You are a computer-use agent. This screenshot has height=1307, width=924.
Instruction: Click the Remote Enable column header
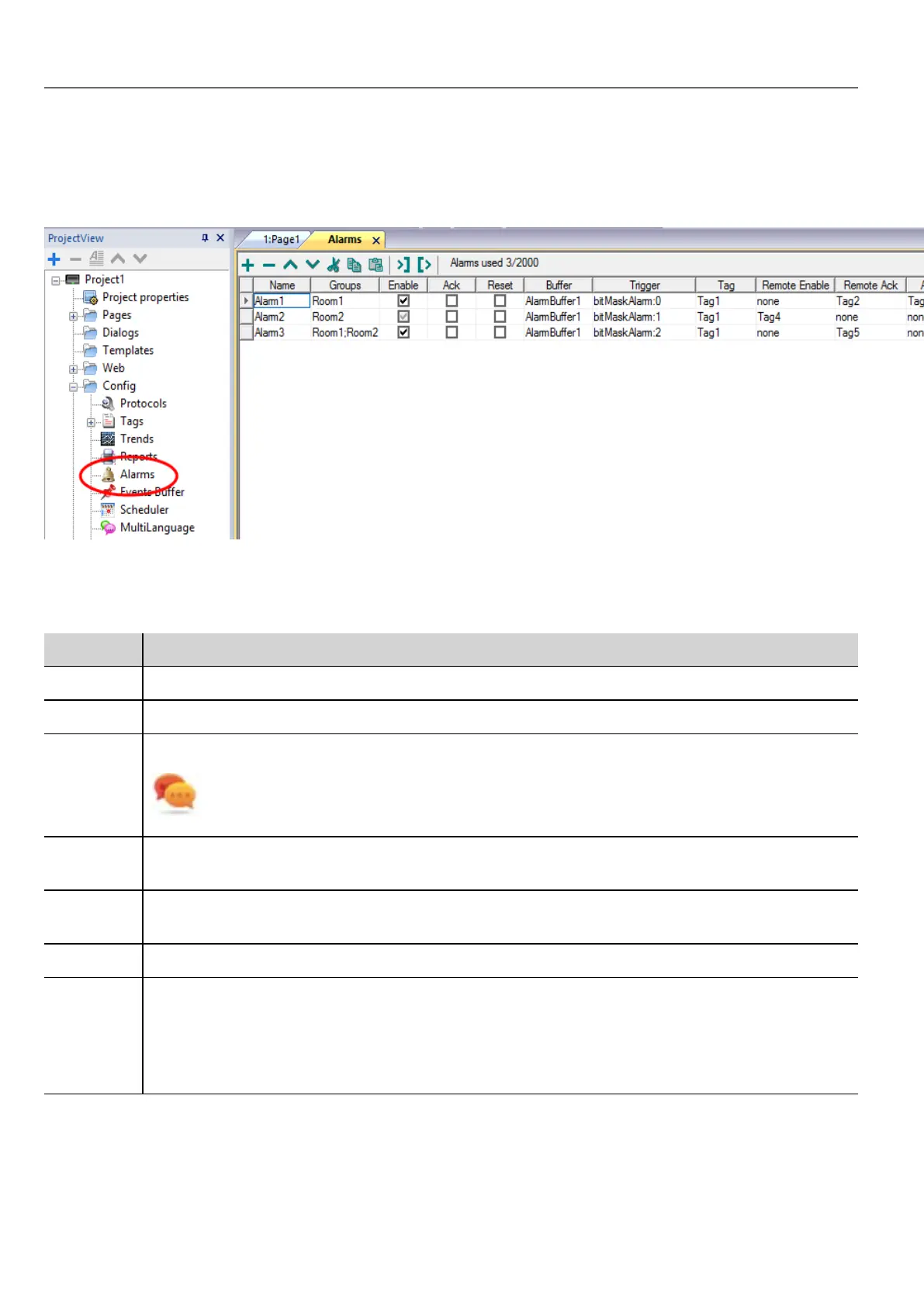coord(795,286)
